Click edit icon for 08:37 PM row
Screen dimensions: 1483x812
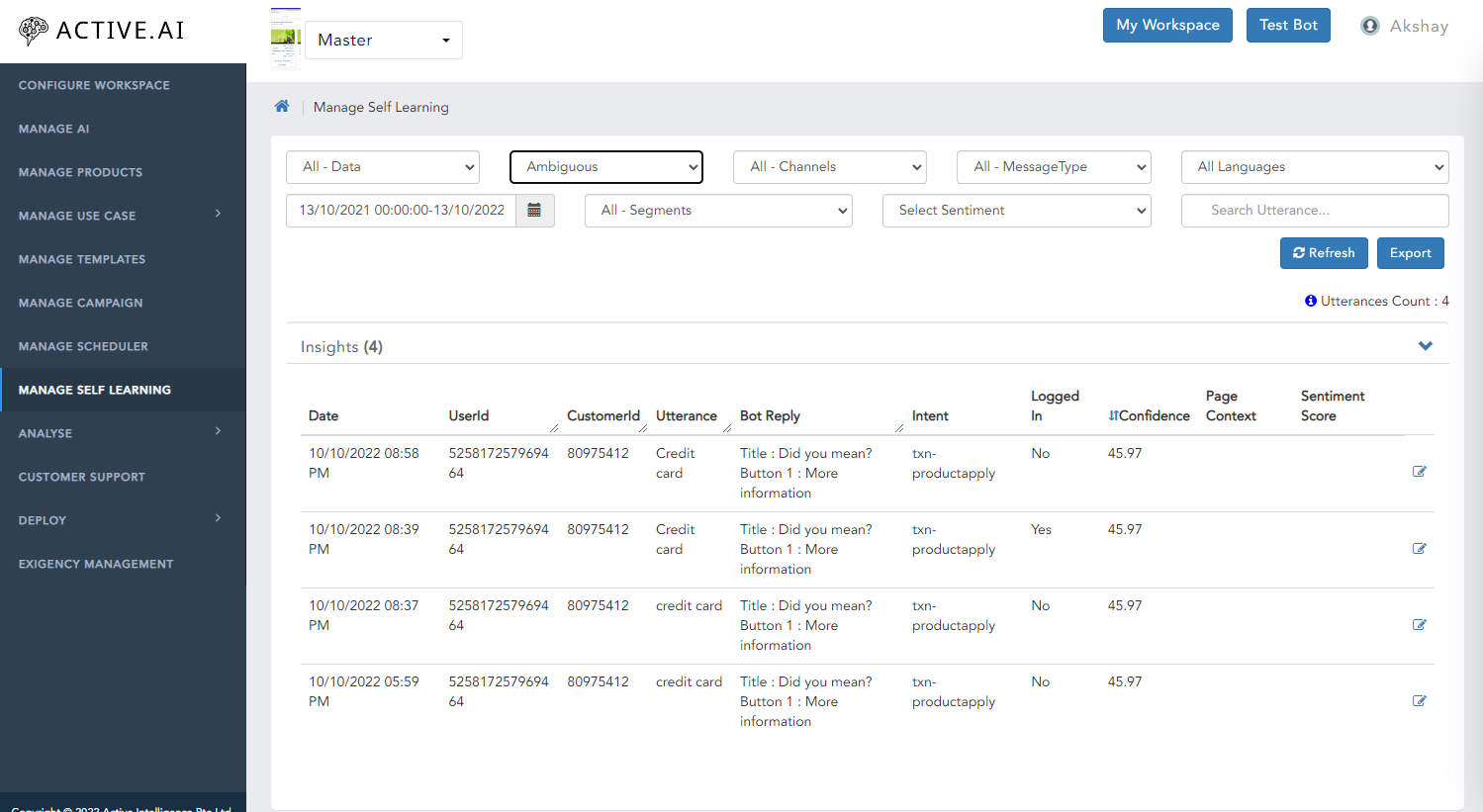pyautogui.click(x=1419, y=625)
